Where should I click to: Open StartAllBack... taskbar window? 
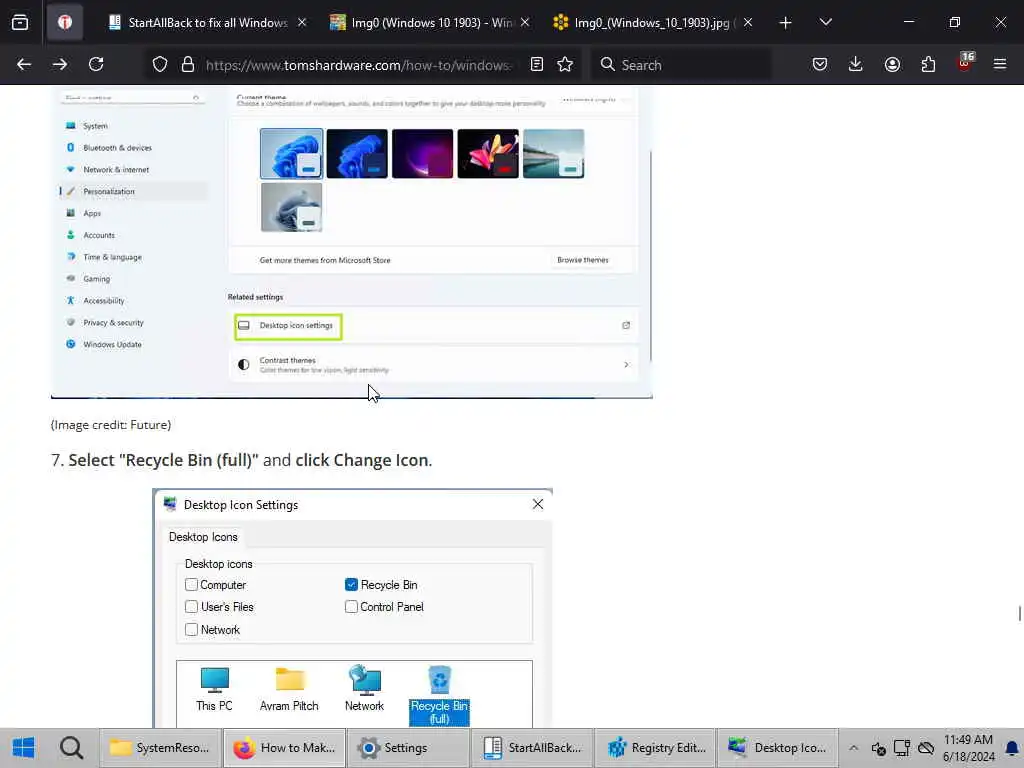534,748
